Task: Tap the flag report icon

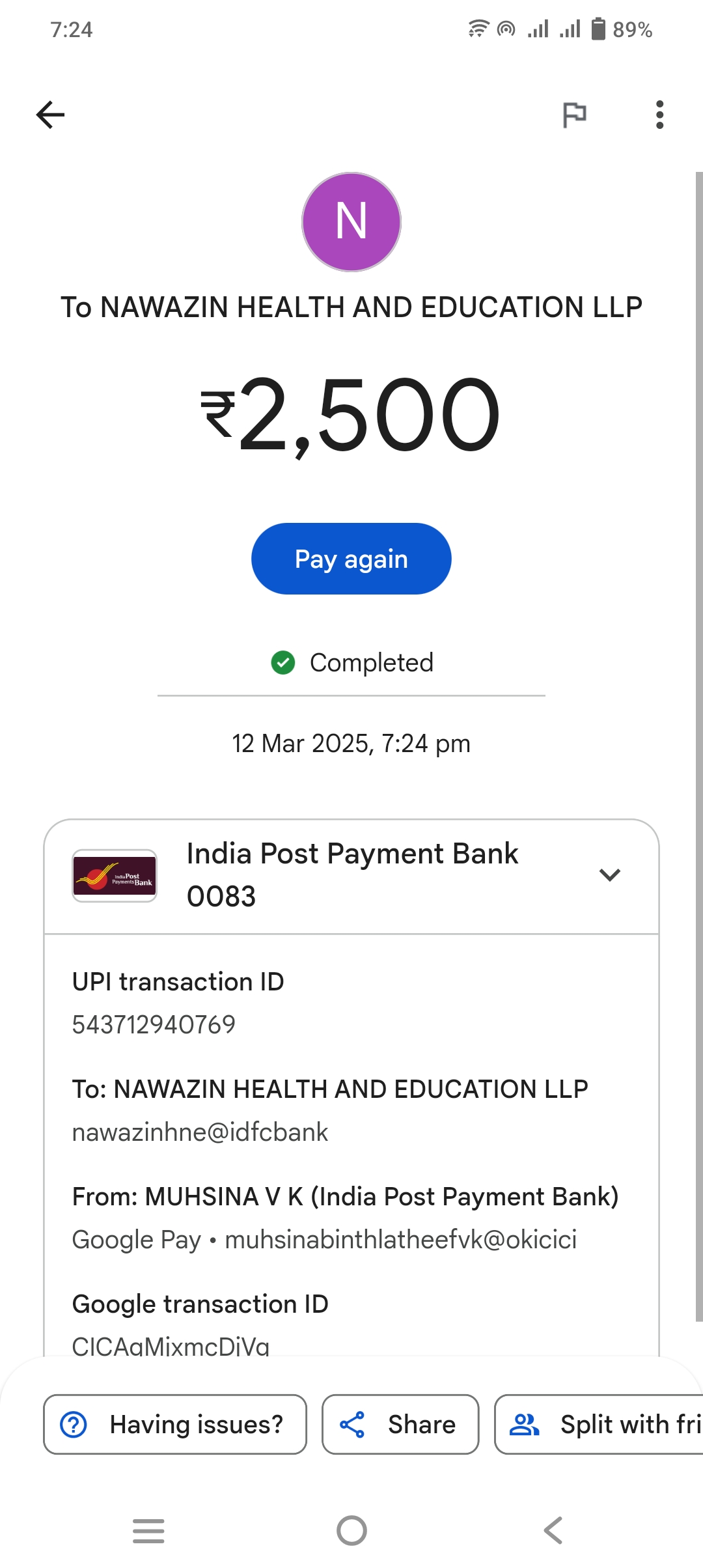Action: (574, 115)
